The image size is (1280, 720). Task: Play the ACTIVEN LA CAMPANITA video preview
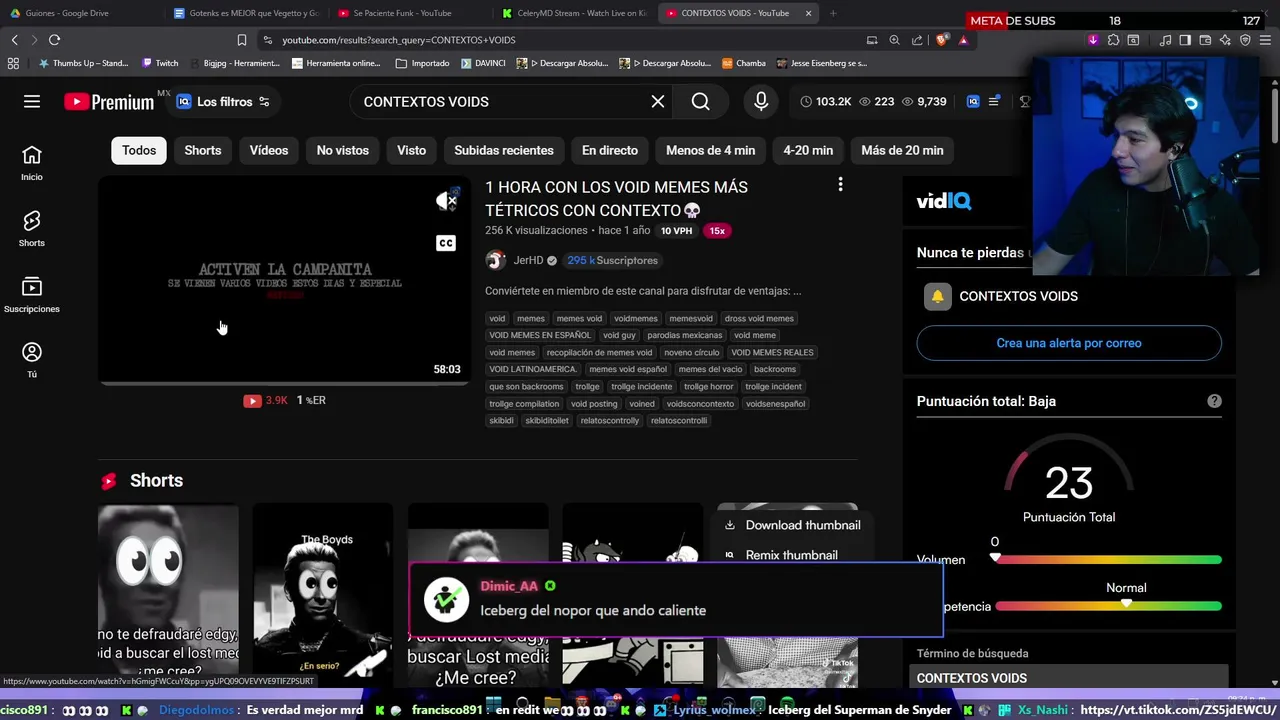284,280
